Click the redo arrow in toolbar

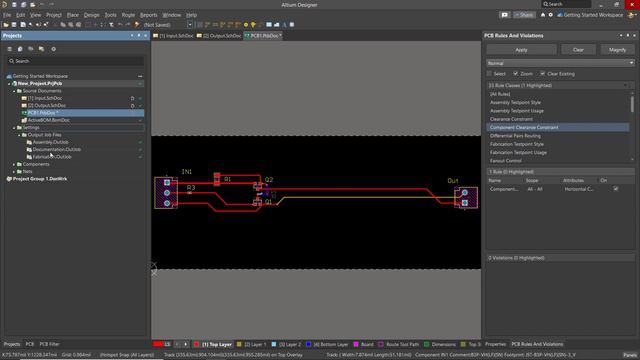point(128,24)
